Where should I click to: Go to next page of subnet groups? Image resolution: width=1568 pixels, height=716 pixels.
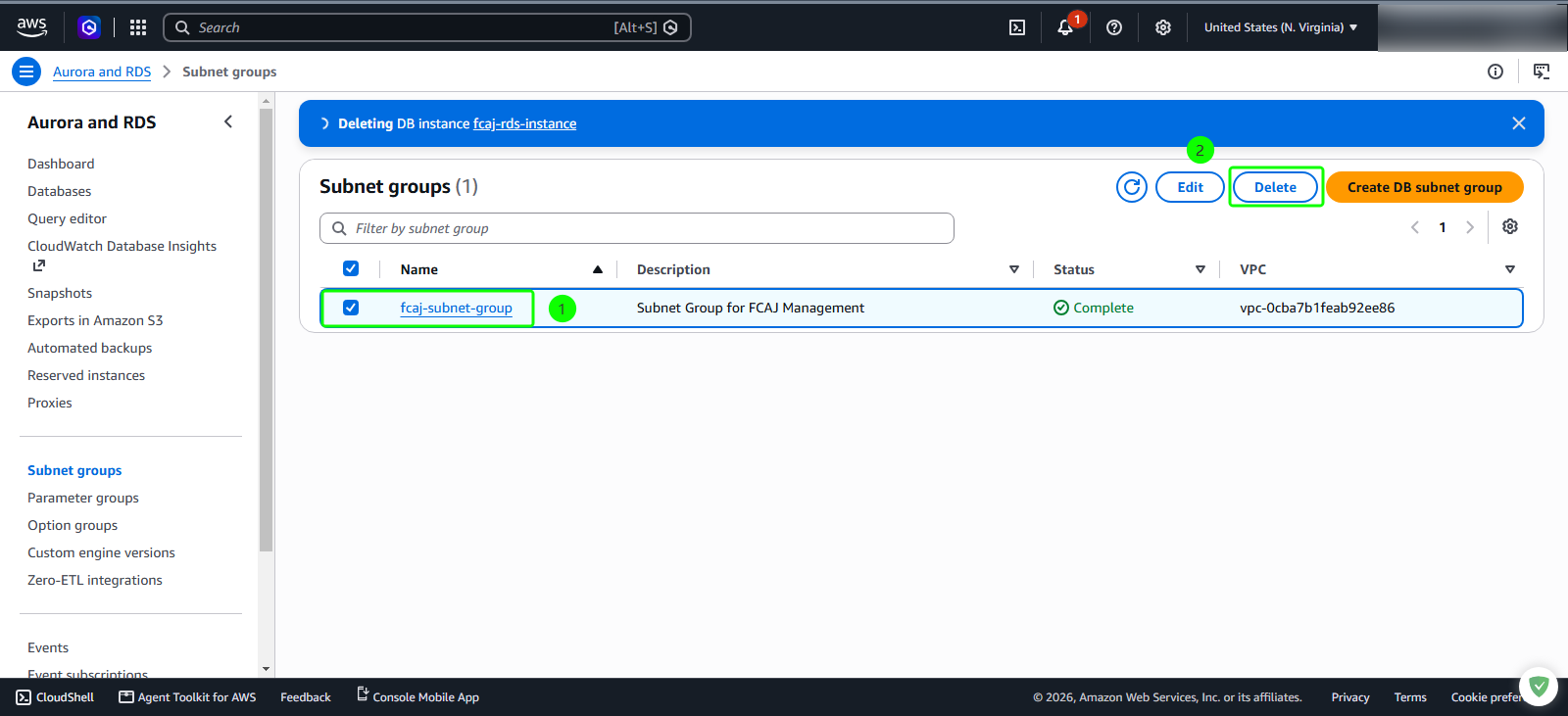coord(1470,227)
